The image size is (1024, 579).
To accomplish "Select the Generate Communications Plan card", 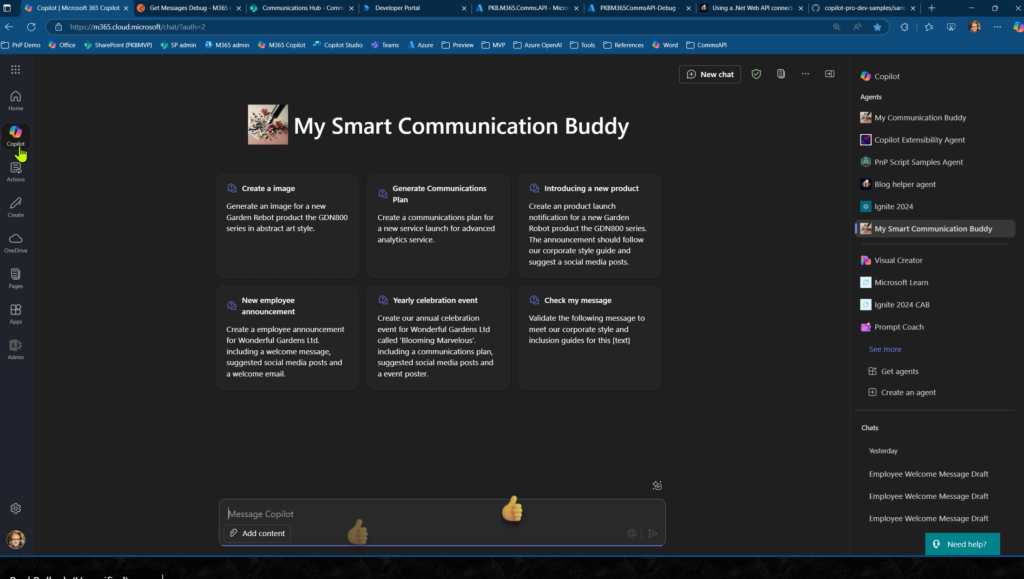I will tap(438, 226).
